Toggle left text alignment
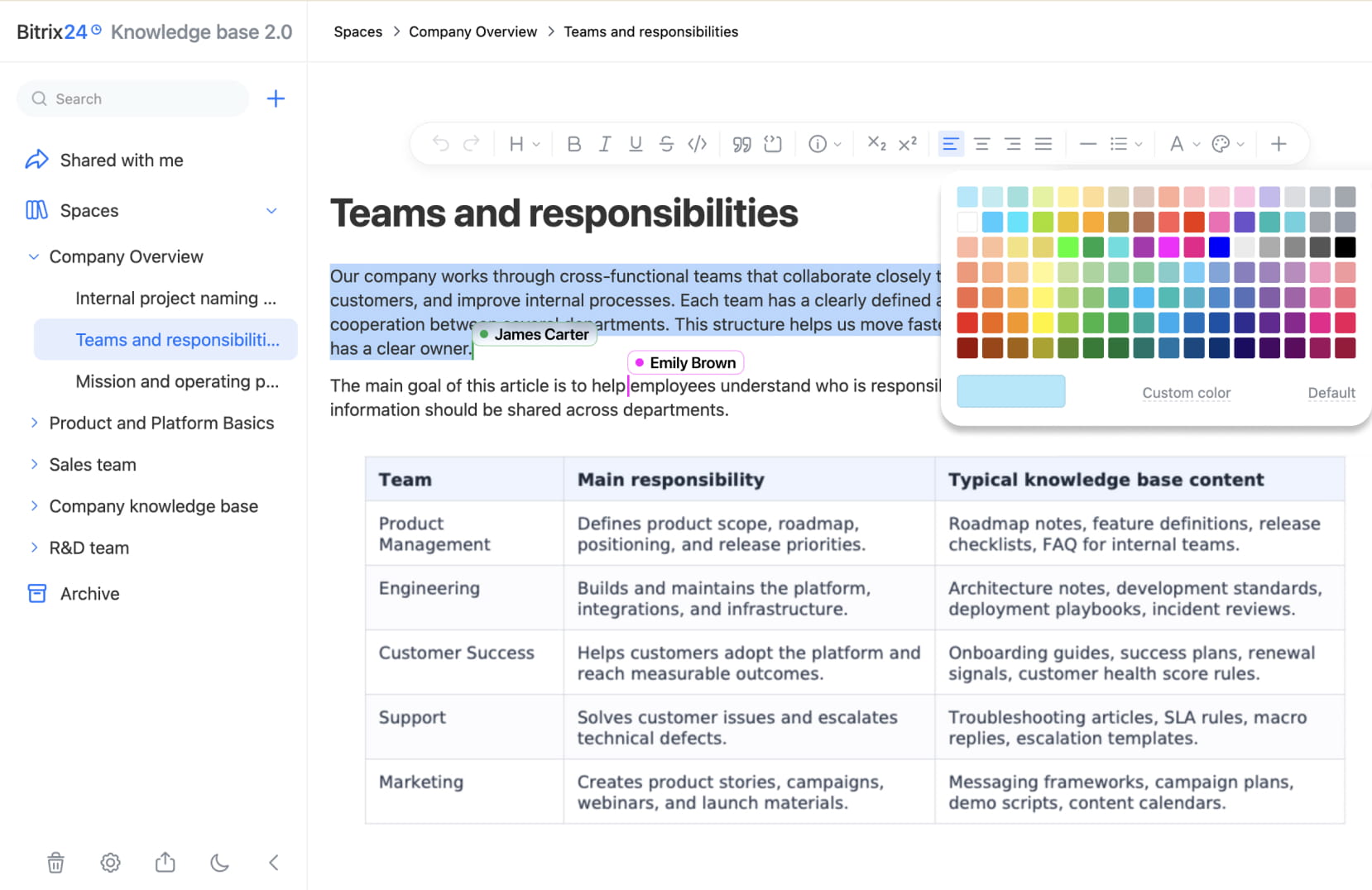 point(951,144)
